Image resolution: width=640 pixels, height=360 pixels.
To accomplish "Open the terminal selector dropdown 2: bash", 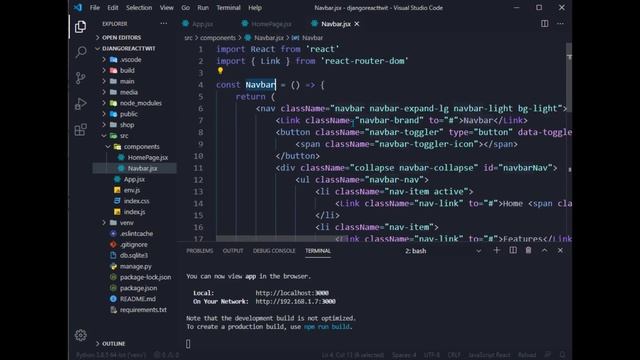I will click(444, 251).
